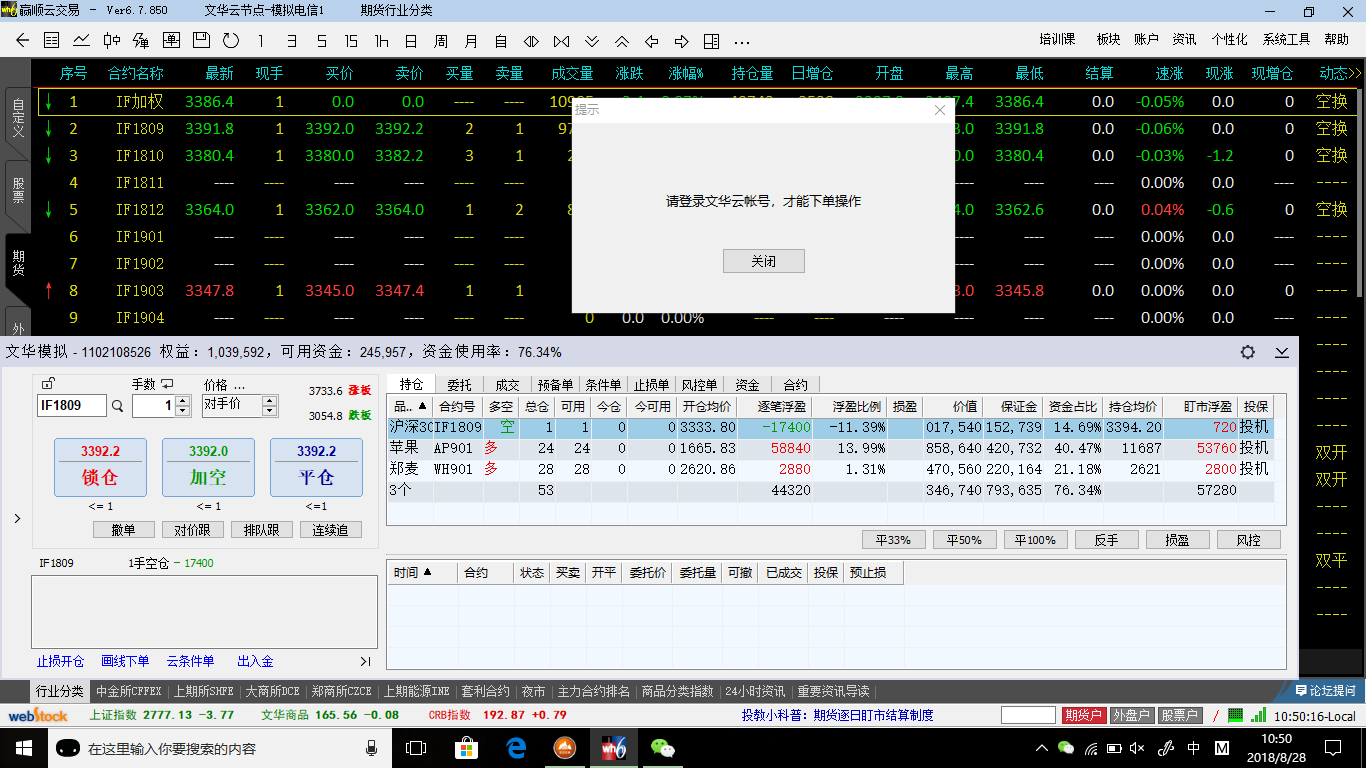The width and height of the screenshot is (1366, 768).
Task: Click the refresh icon in the toolbar
Action: [x=231, y=41]
